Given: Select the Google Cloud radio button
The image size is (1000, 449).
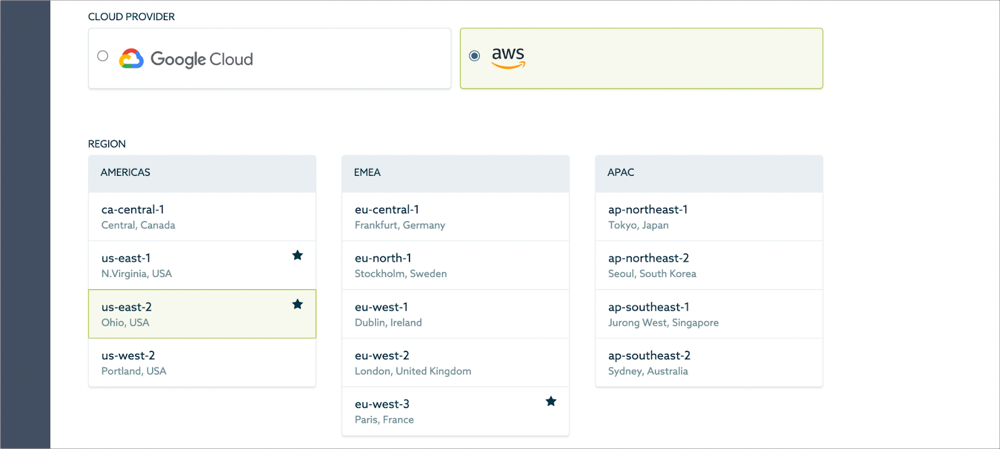Looking at the screenshot, I should pyautogui.click(x=103, y=56).
